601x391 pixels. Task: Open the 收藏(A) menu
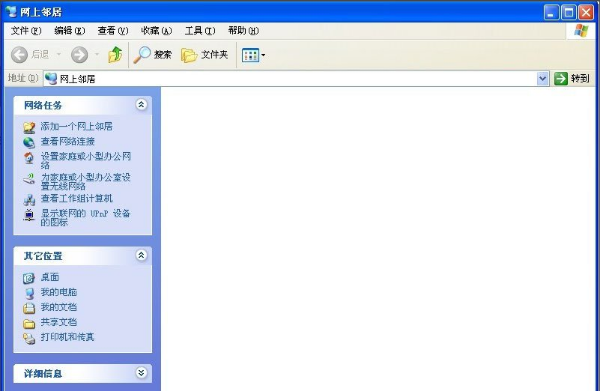tap(156, 31)
